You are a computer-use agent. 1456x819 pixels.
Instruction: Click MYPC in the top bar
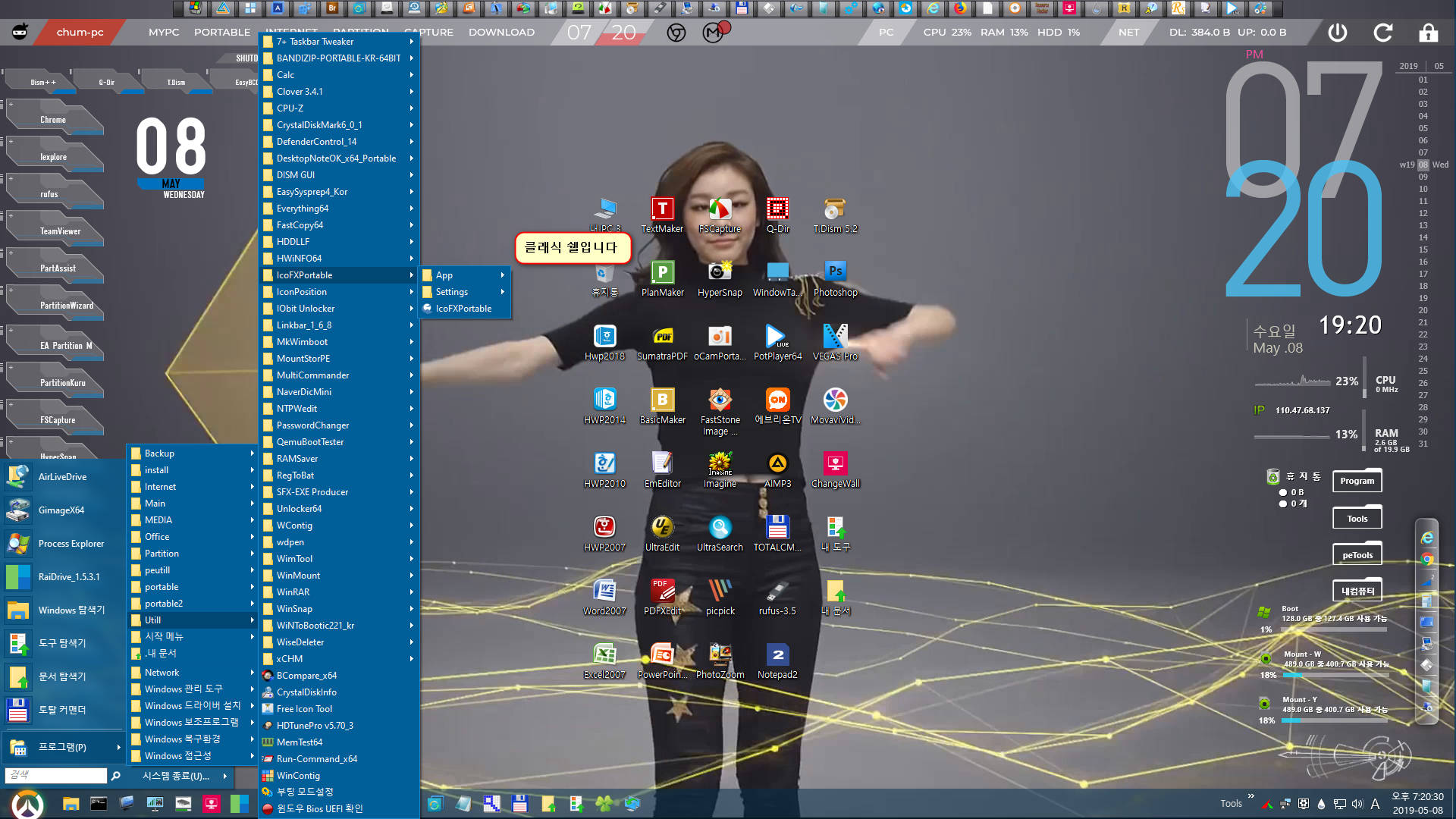tap(164, 33)
